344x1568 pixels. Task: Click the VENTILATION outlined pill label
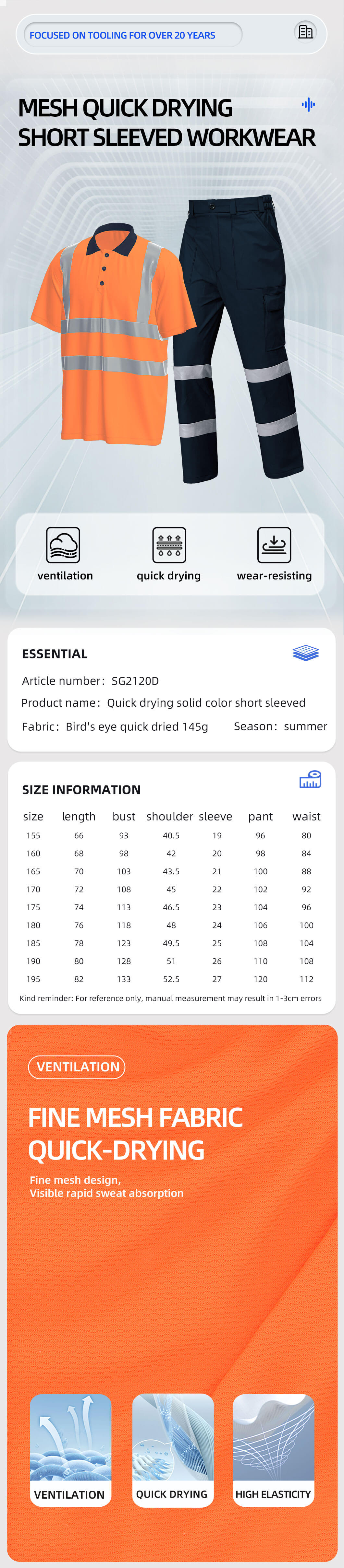(77, 1067)
